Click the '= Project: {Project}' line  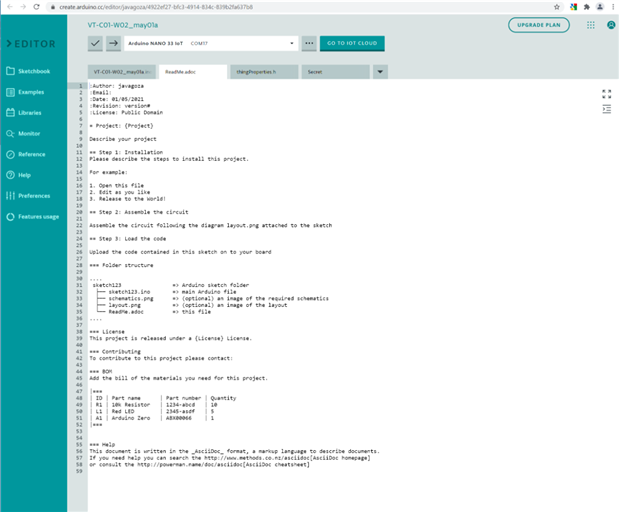121,126
